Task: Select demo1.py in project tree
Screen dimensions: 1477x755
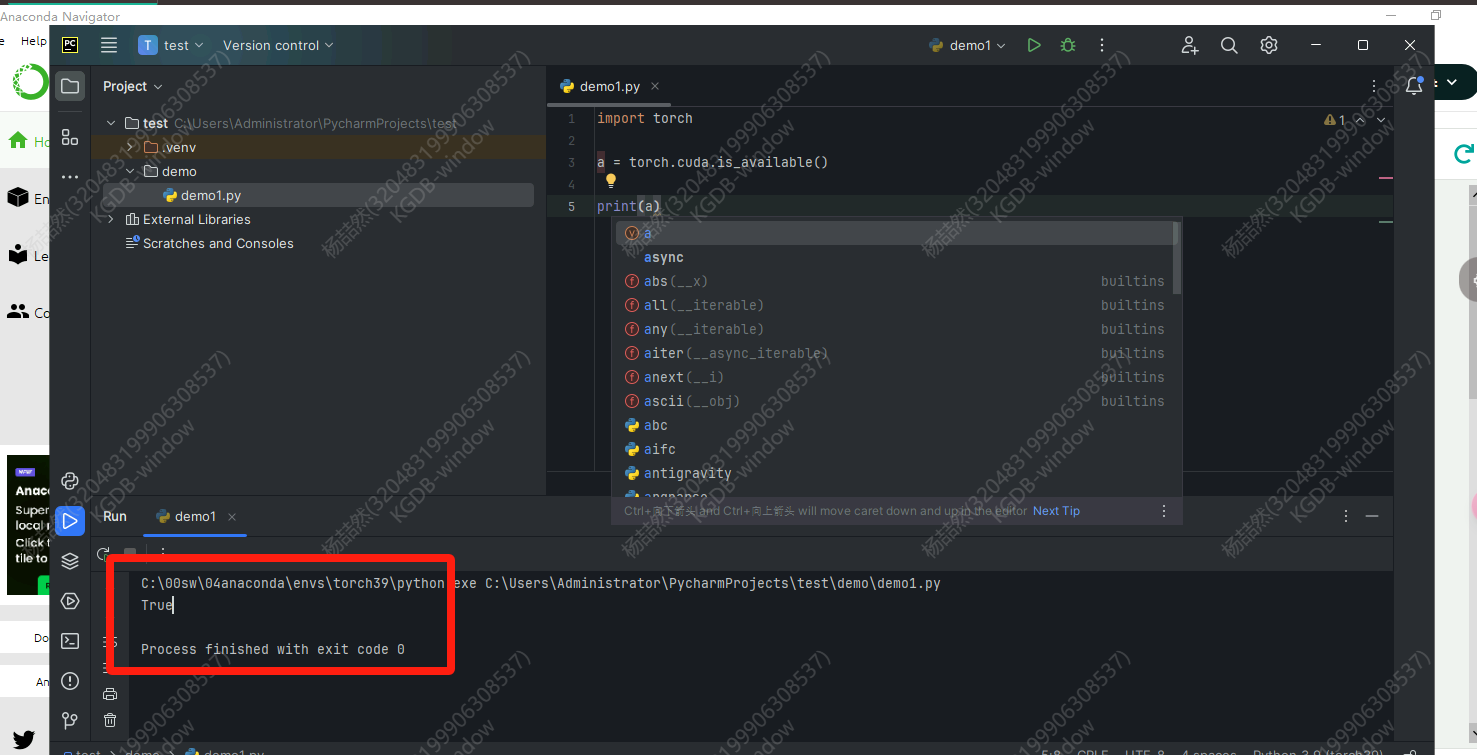Action: (x=318, y=195)
